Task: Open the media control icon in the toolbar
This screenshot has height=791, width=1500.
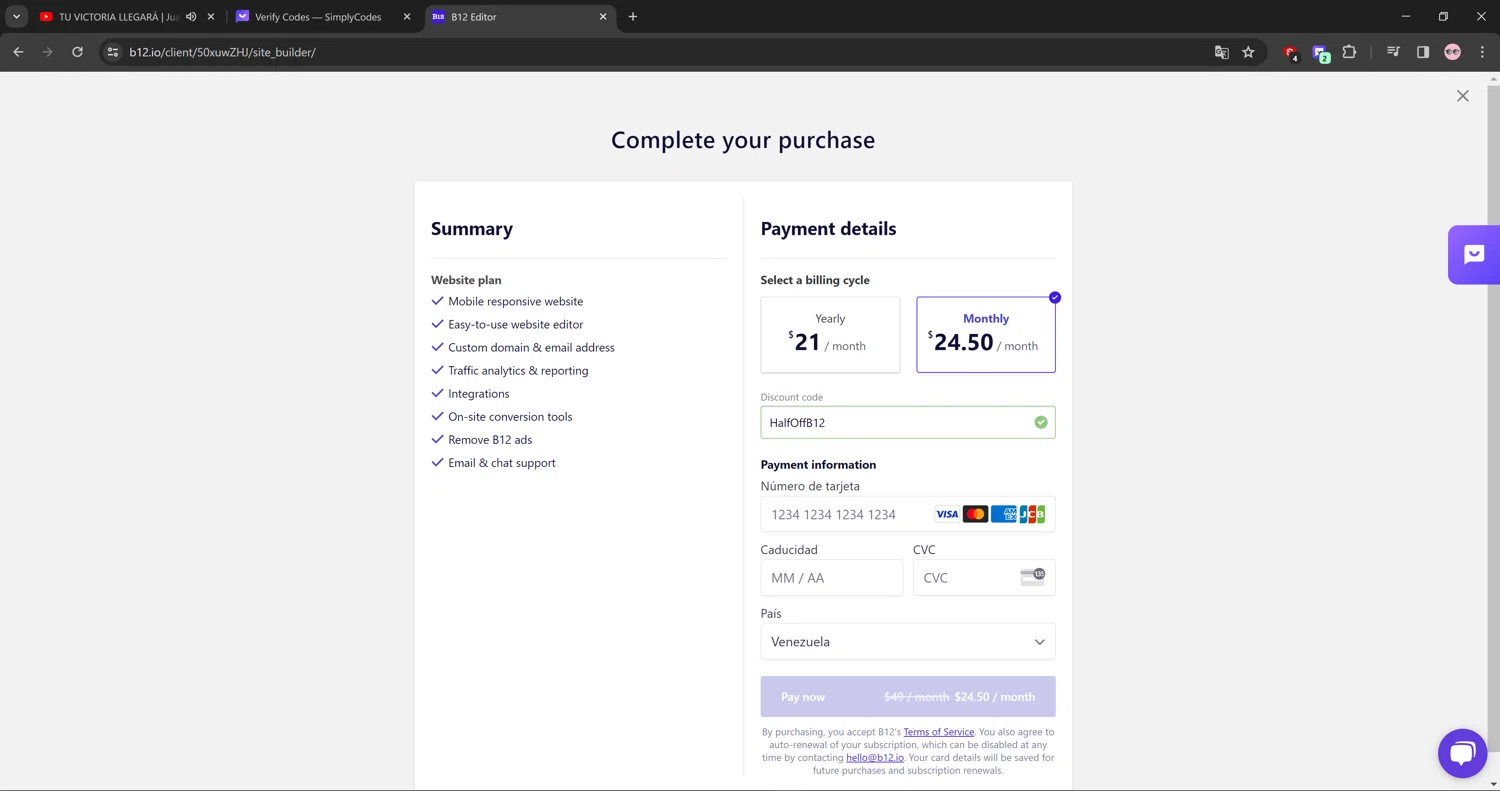Action: coord(1393,52)
